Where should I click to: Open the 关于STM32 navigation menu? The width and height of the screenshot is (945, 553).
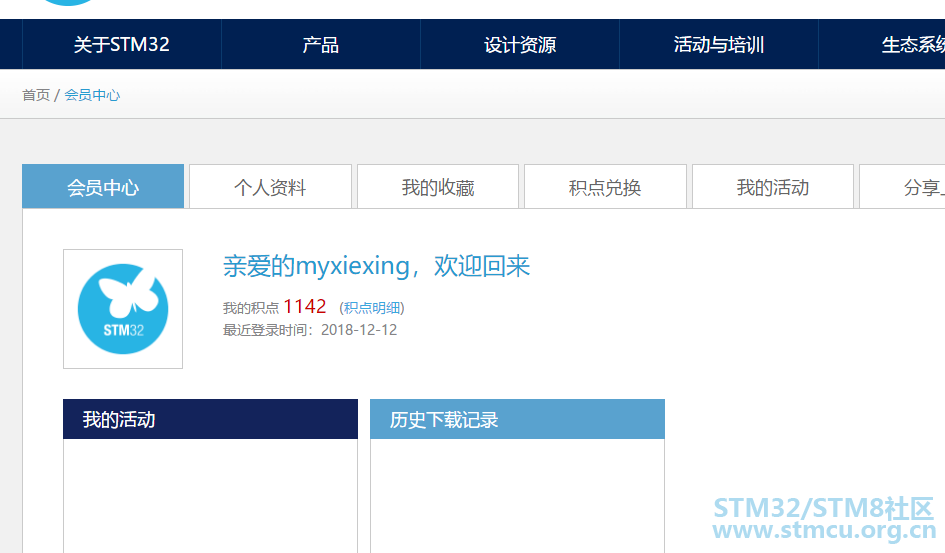click(x=122, y=45)
